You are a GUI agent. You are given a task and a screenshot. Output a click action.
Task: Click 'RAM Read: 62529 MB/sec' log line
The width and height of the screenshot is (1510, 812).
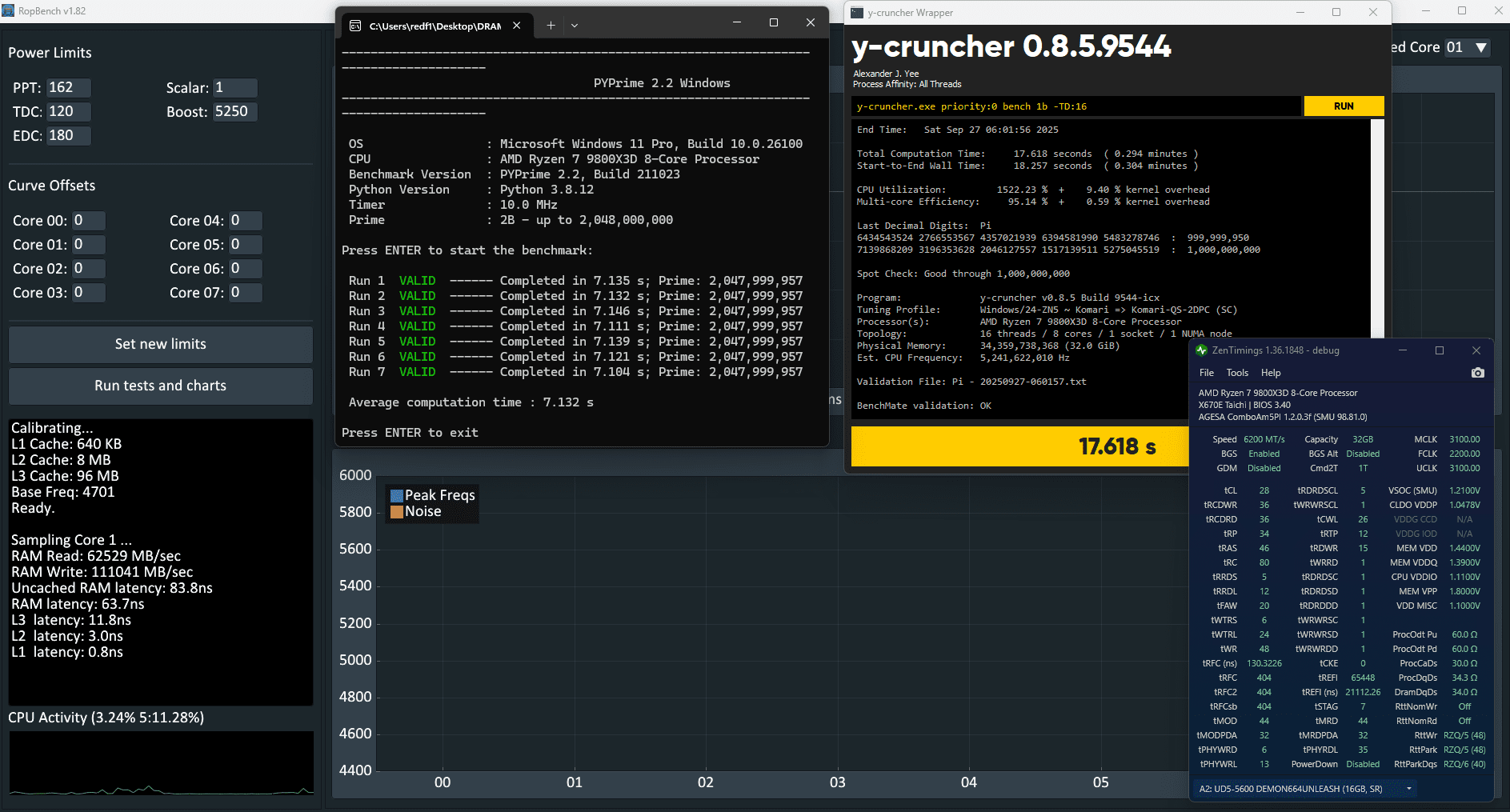click(96, 556)
